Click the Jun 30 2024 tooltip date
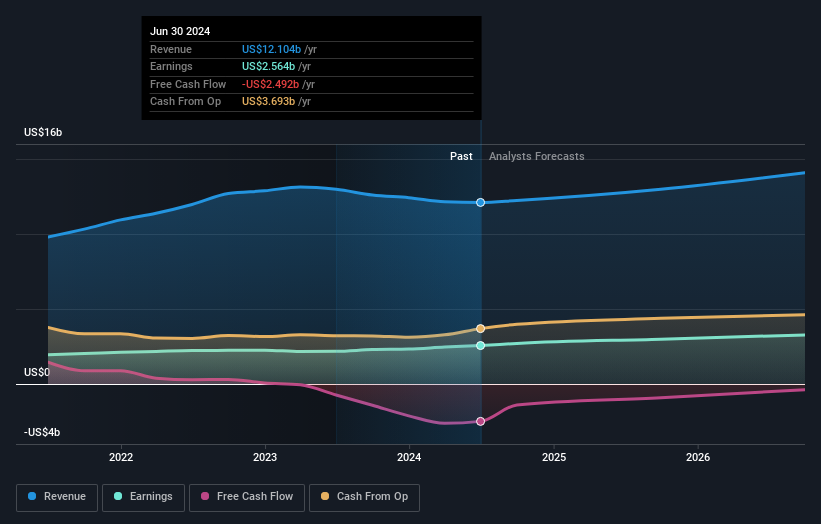 point(180,31)
